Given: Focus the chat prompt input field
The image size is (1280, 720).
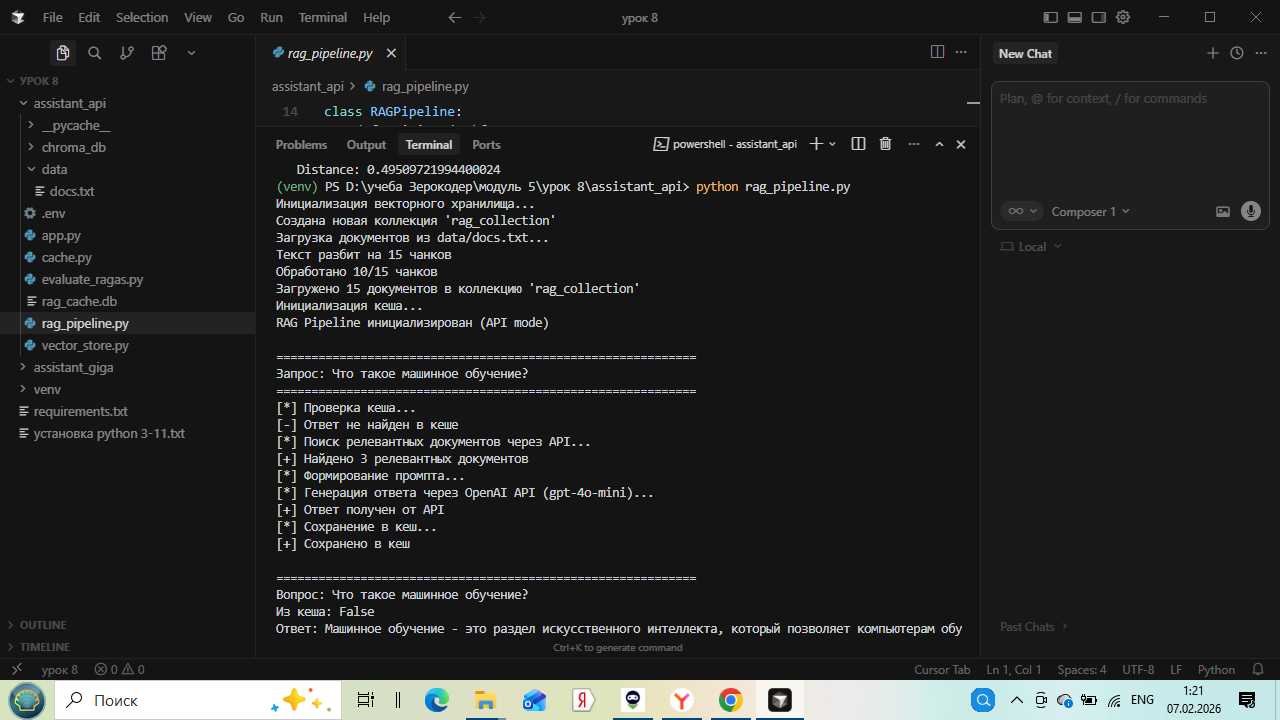Looking at the screenshot, I should (1130, 140).
